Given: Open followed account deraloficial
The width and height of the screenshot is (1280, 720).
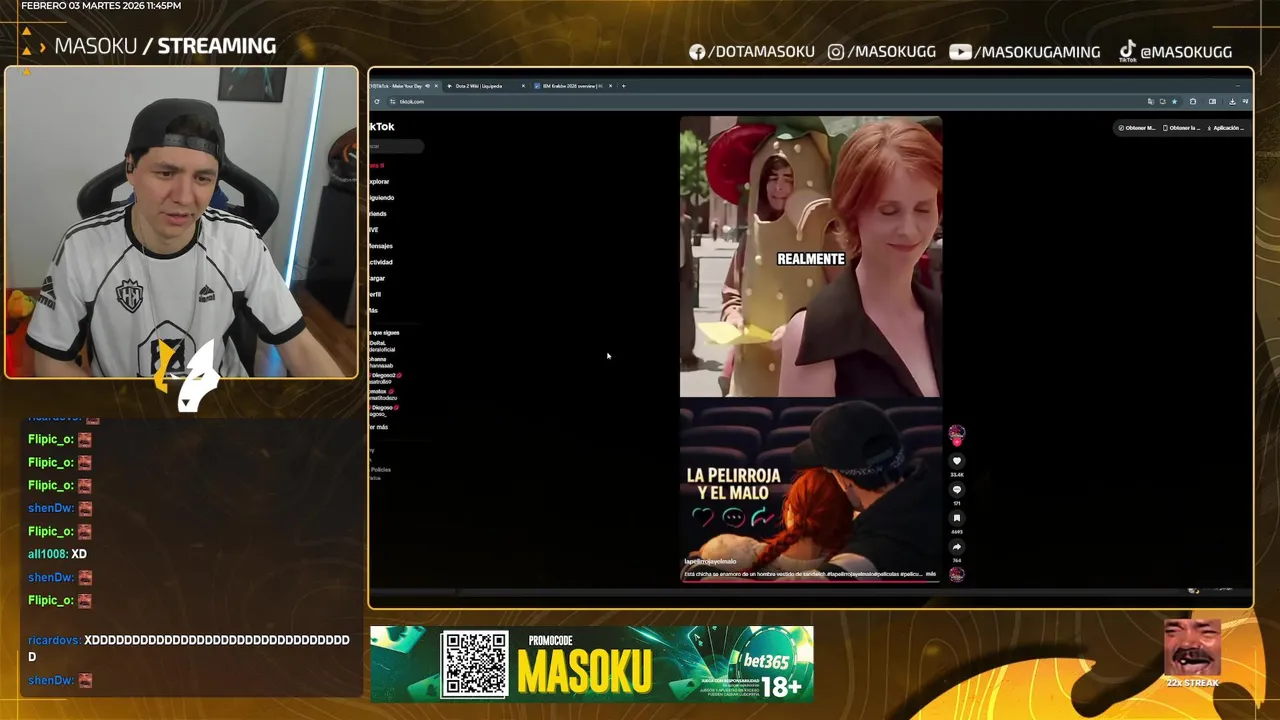Looking at the screenshot, I should (x=382, y=346).
